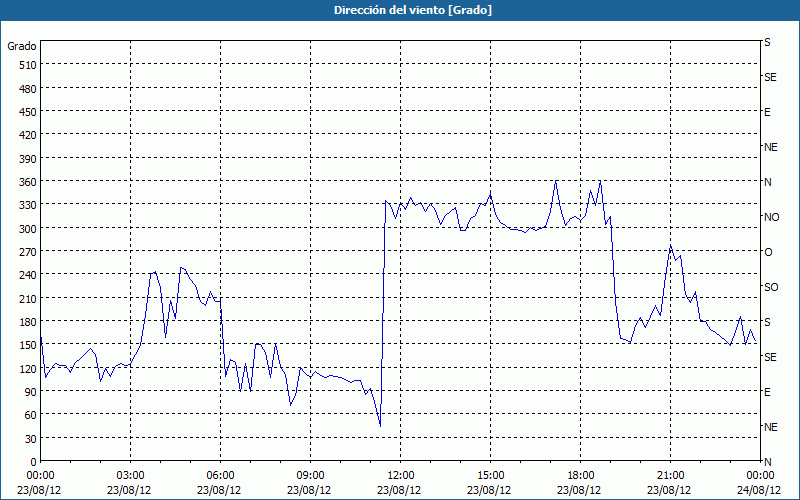Click the 03:00 time label
Screen dimensions: 800x500
click(130, 476)
